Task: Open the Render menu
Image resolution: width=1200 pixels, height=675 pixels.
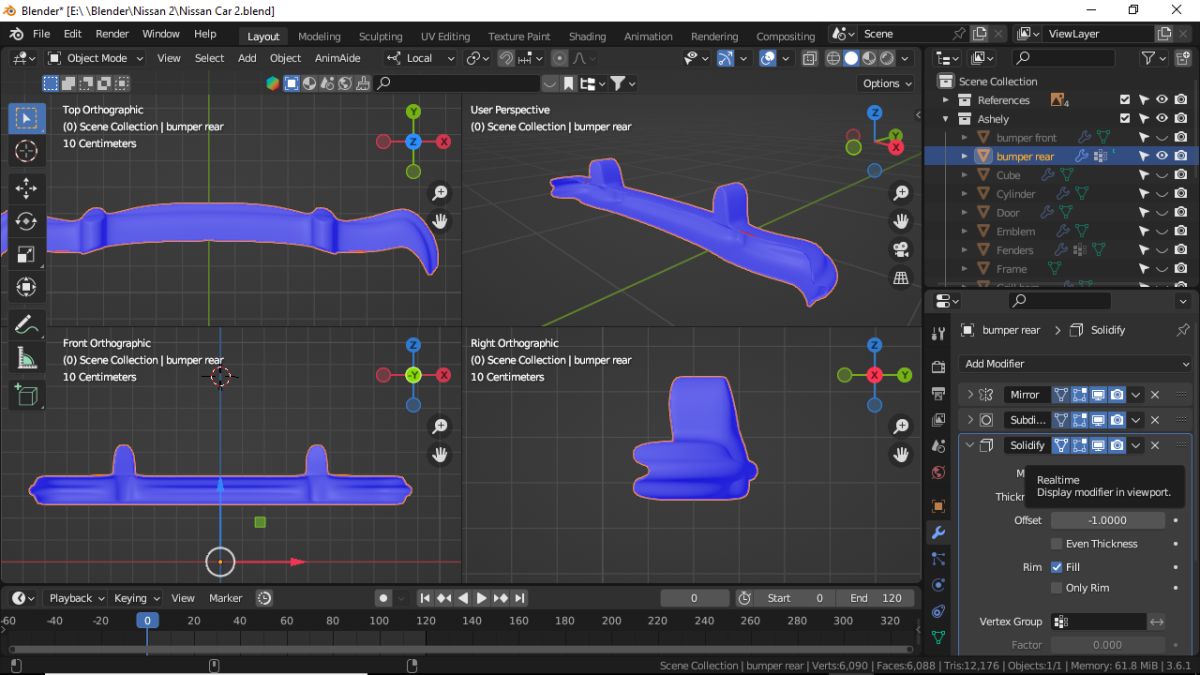Action: point(112,34)
